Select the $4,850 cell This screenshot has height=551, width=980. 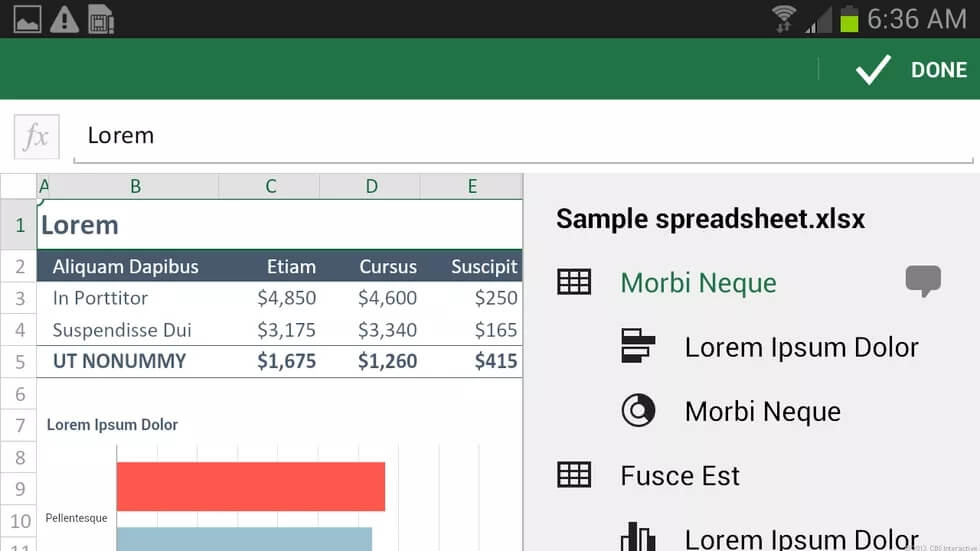[x=269, y=298]
